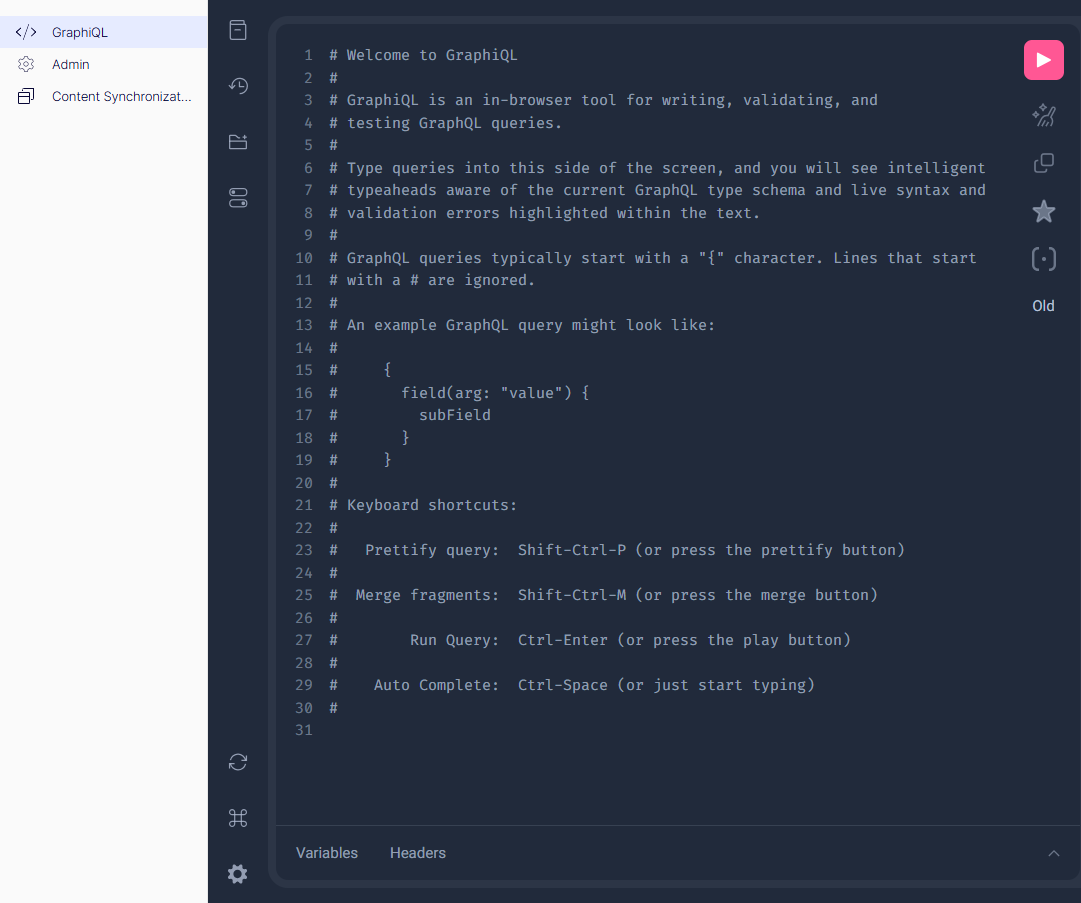Select GraphiQL in the left navigation
Viewport: 1081px width, 903px height.
[x=103, y=32]
